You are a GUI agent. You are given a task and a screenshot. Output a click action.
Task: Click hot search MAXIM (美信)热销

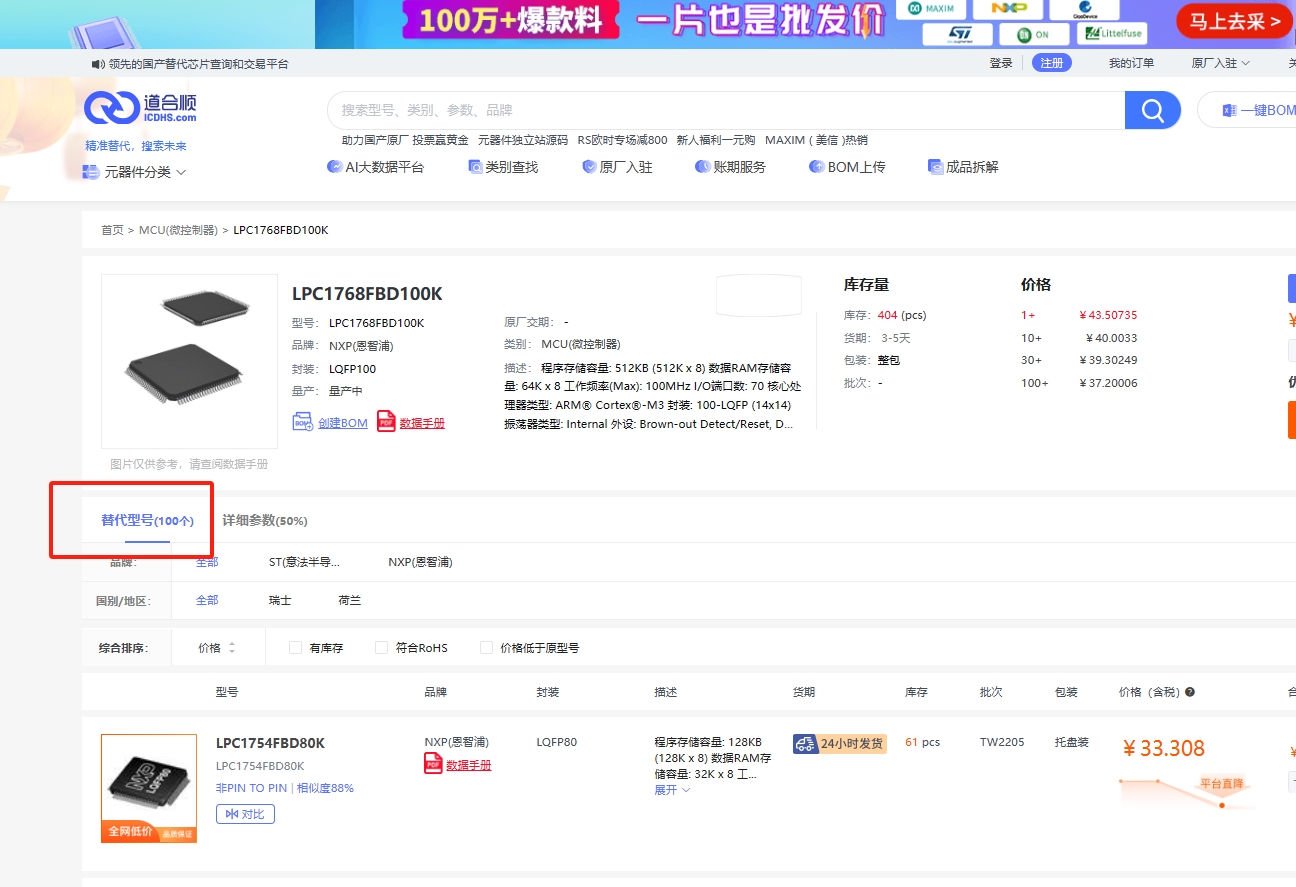point(816,140)
